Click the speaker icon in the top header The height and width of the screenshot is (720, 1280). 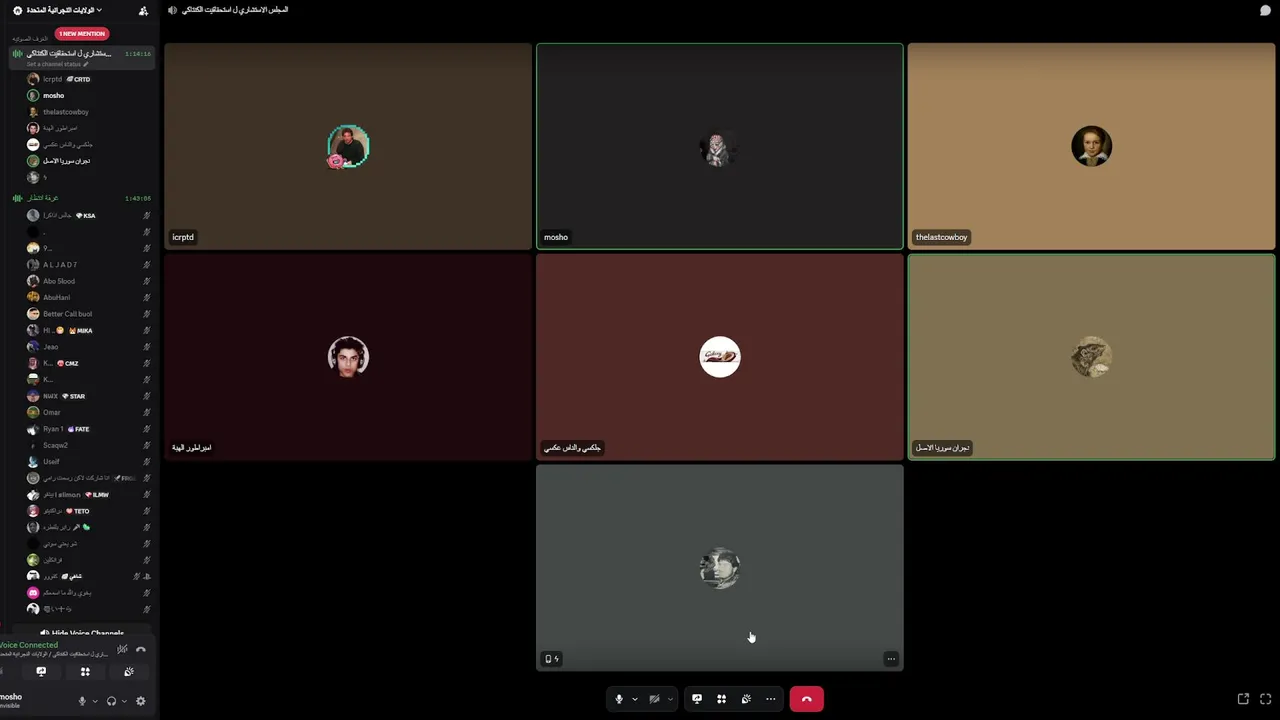pyautogui.click(x=172, y=10)
